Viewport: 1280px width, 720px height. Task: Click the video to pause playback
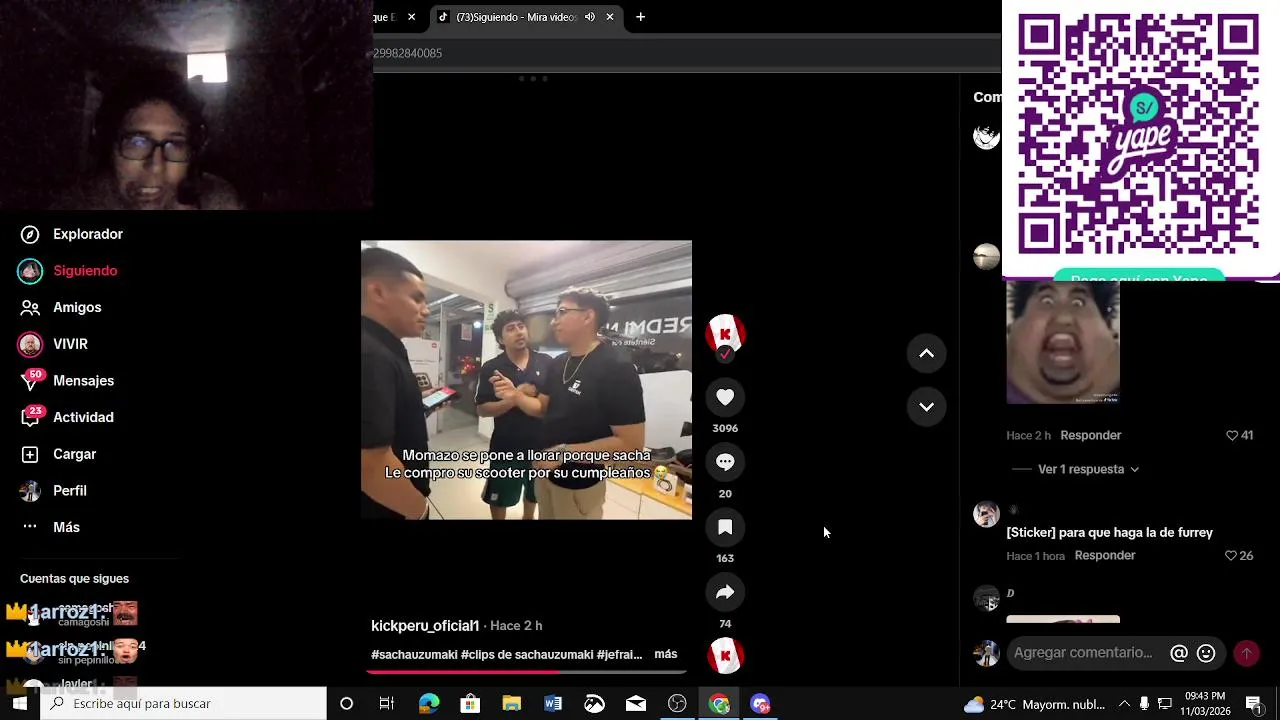[526, 380]
